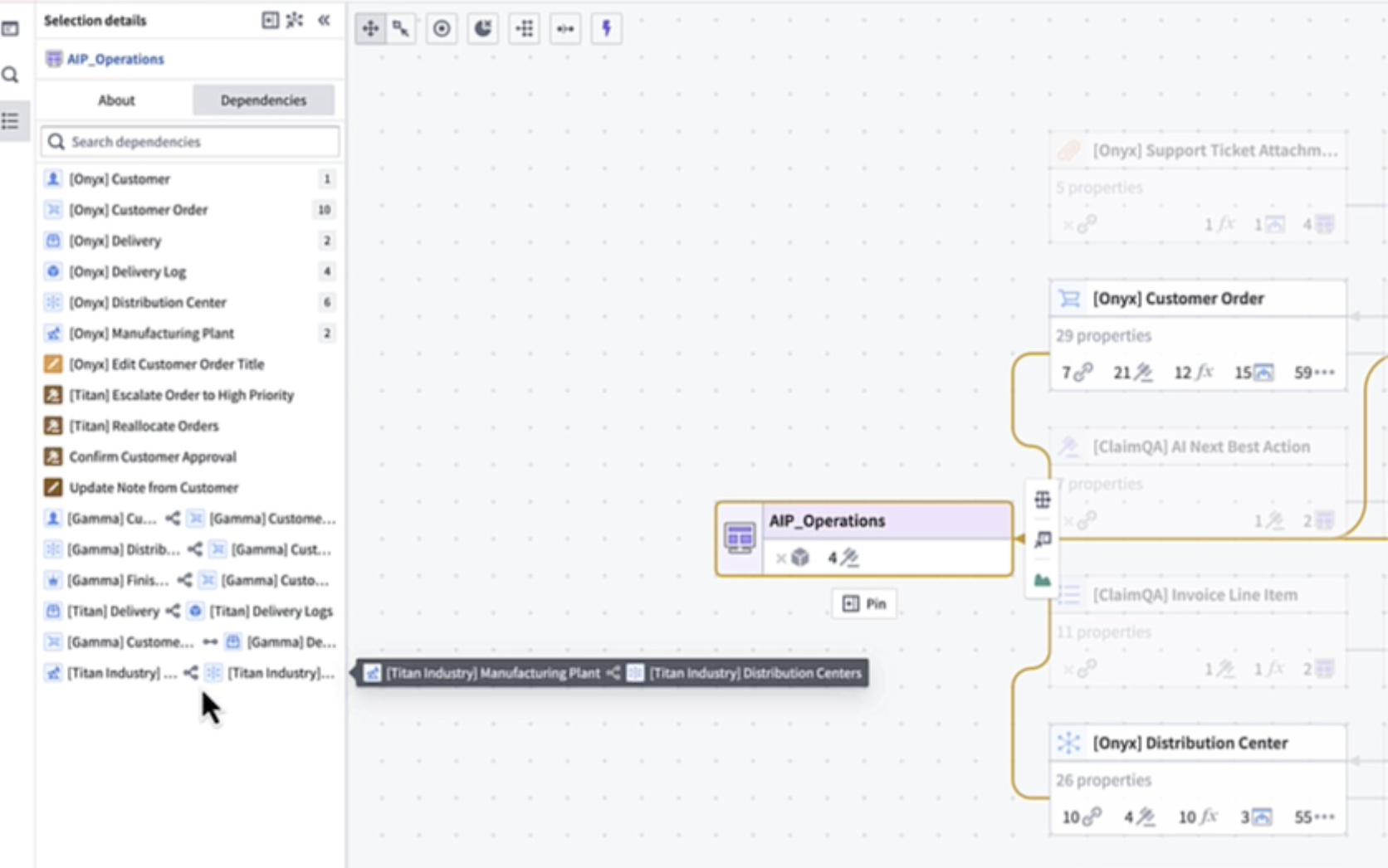This screenshot has width=1388, height=868.
Task: Click the focus/target icon in the toolbar
Action: pos(441,28)
